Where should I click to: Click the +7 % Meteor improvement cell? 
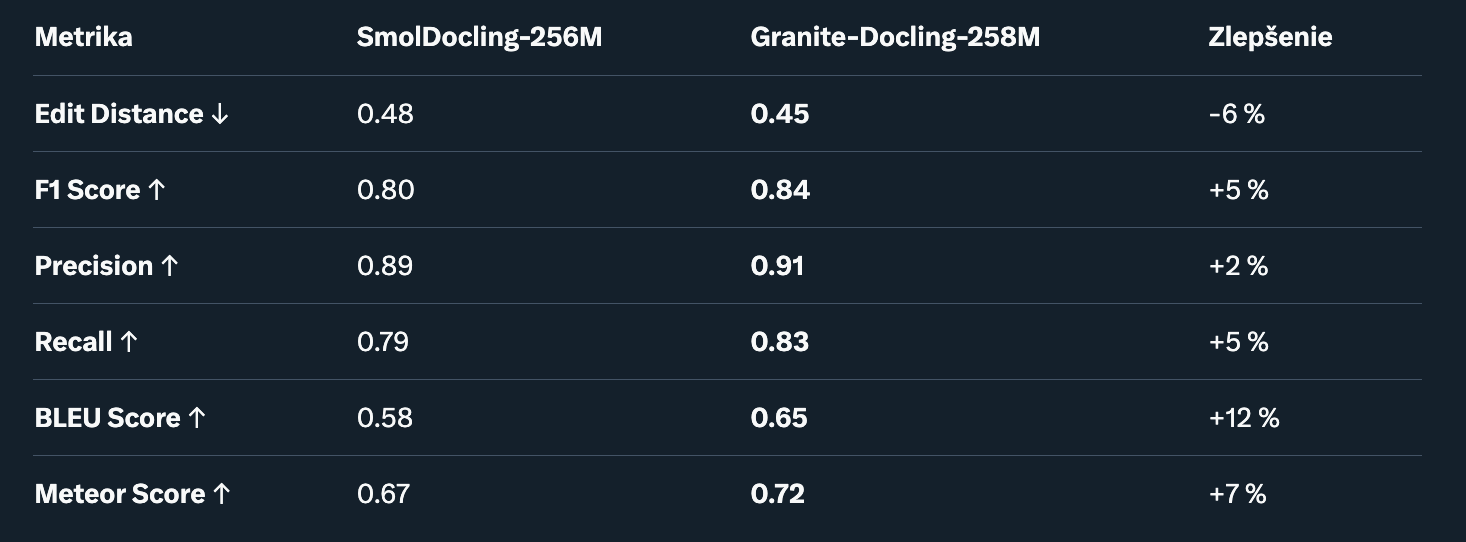(1237, 494)
